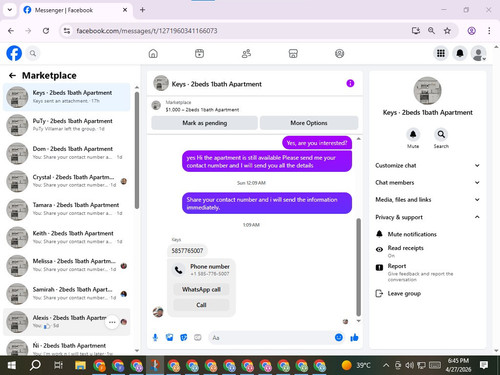Open the Marketplace storefront icon

point(293,53)
